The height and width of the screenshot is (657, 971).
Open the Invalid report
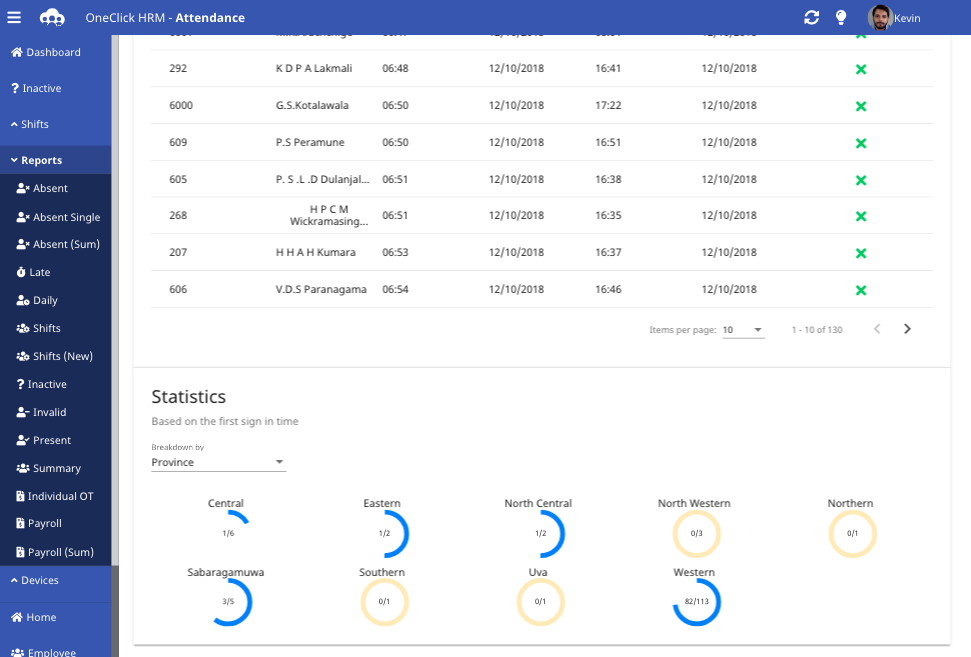(x=47, y=412)
